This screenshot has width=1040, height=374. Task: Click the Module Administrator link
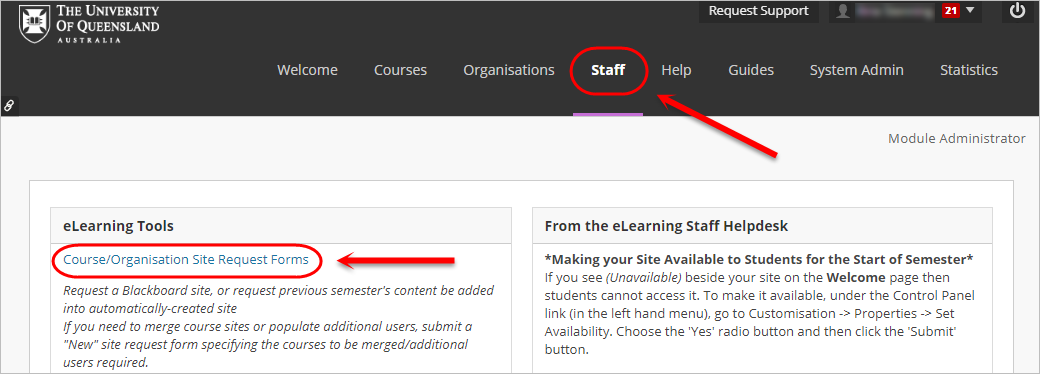[956, 139]
